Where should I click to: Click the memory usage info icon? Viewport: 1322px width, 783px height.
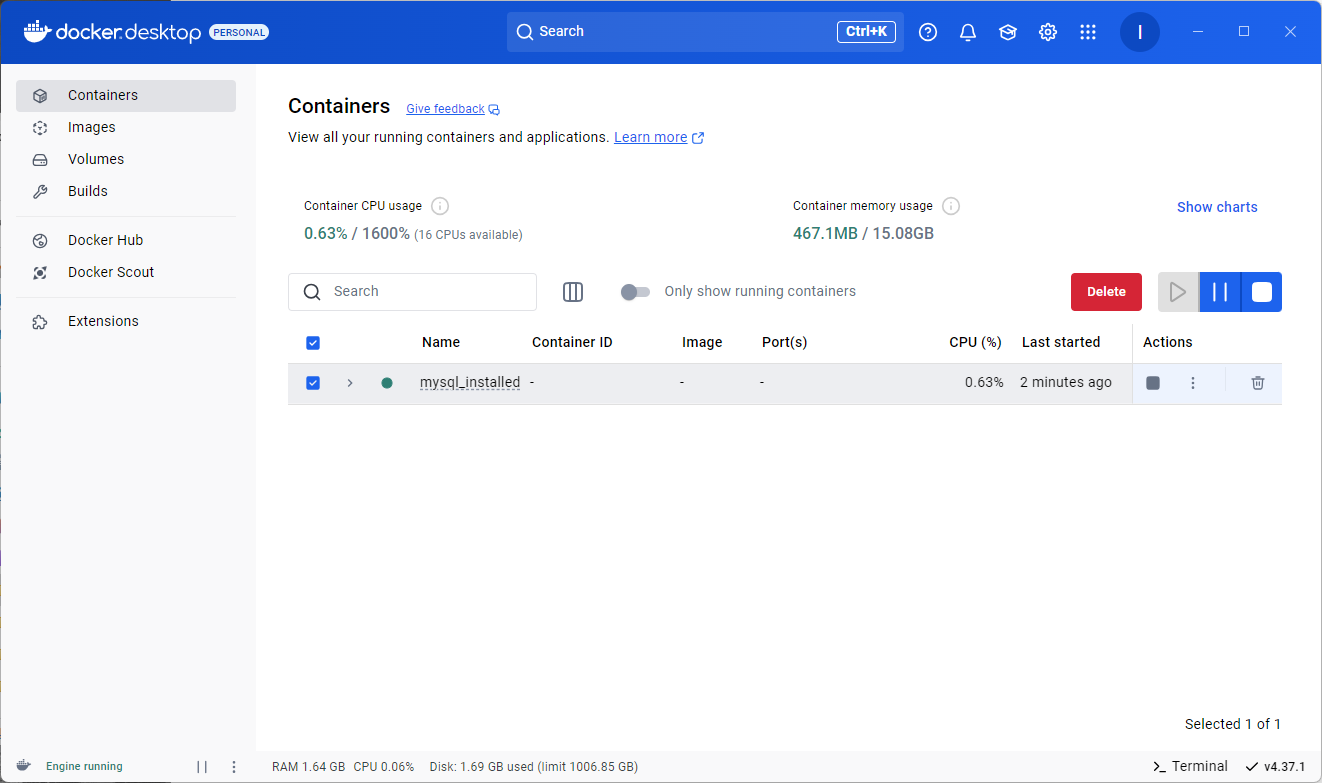pyautogui.click(x=951, y=206)
